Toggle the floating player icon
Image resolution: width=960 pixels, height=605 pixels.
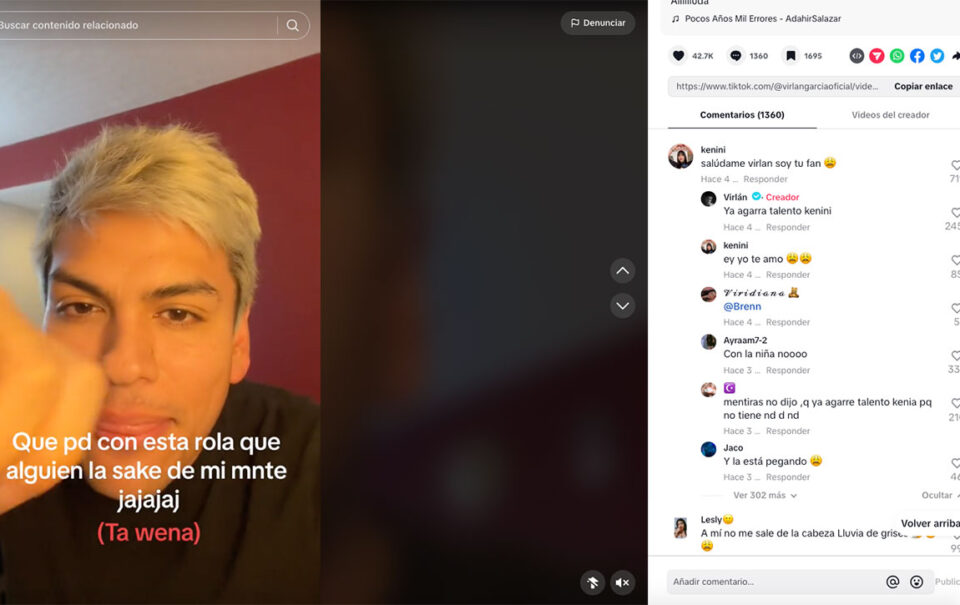click(593, 582)
